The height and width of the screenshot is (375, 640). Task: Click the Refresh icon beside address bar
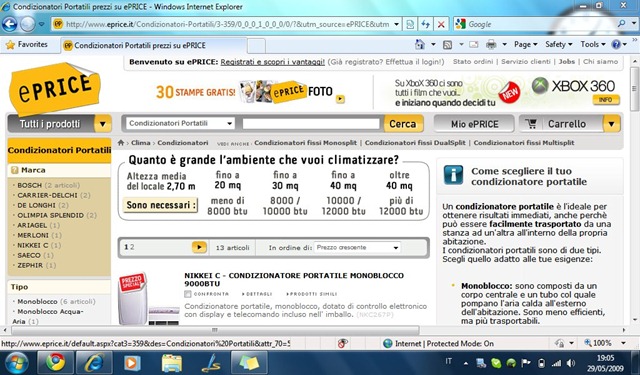[425, 24]
